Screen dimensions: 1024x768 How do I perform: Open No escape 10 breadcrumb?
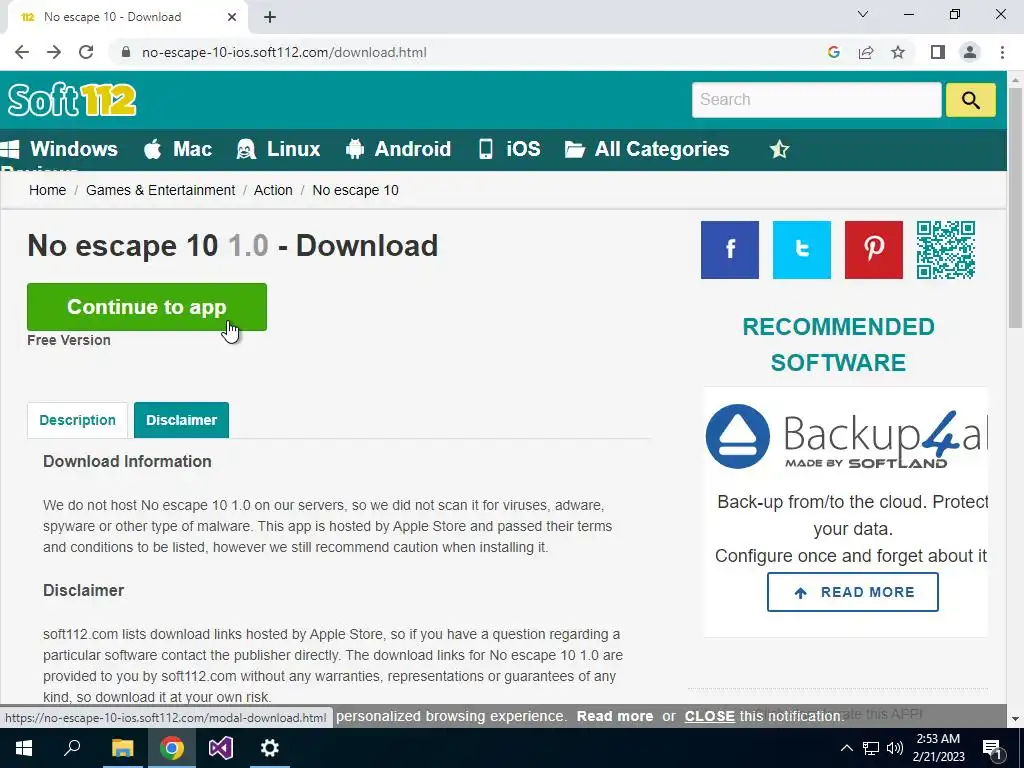(x=355, y=190)
